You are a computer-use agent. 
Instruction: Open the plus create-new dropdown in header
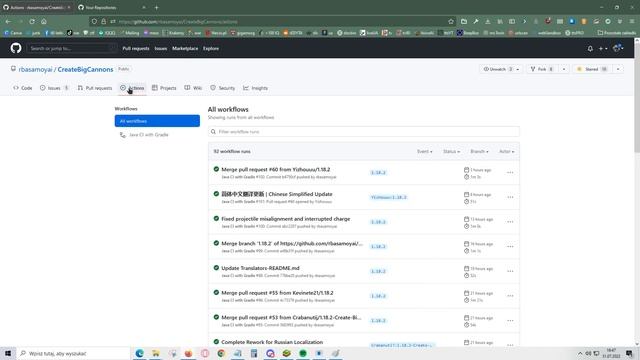[x=603, y=49]
